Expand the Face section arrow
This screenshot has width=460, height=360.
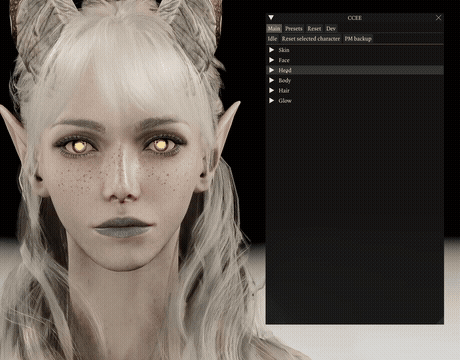tap(272, 60)
